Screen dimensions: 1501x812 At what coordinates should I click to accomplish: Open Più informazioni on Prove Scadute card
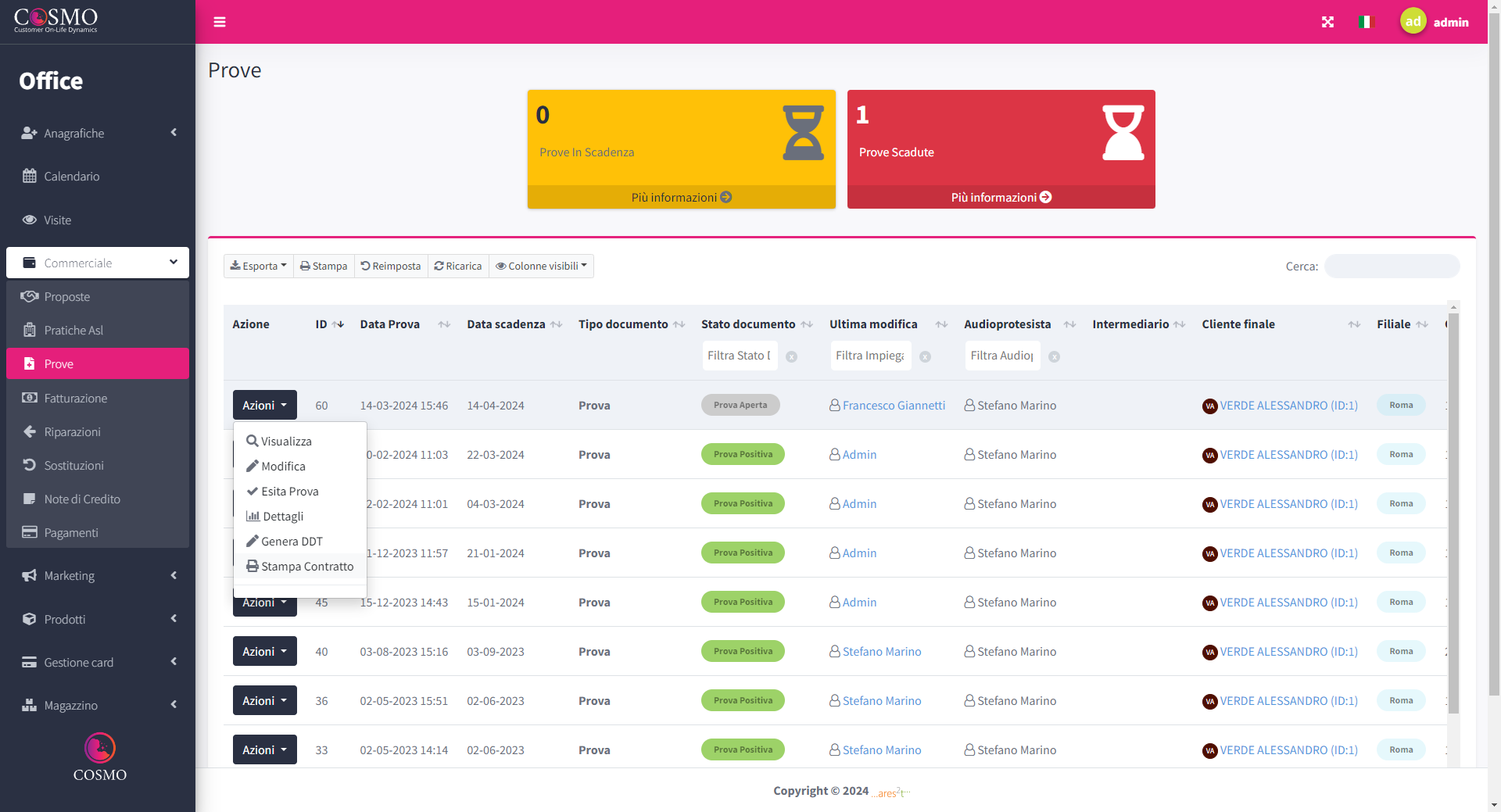pos(1001,198)
